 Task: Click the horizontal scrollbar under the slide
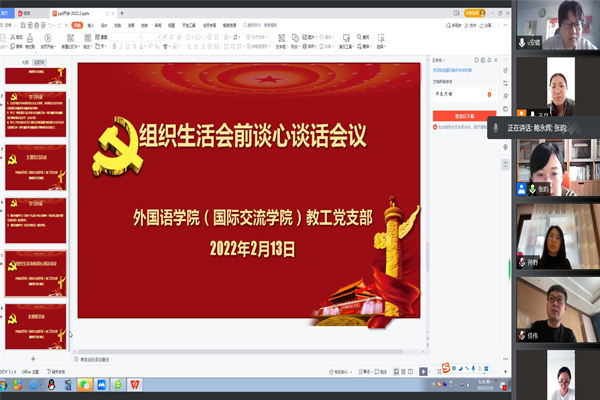[240, 351]
